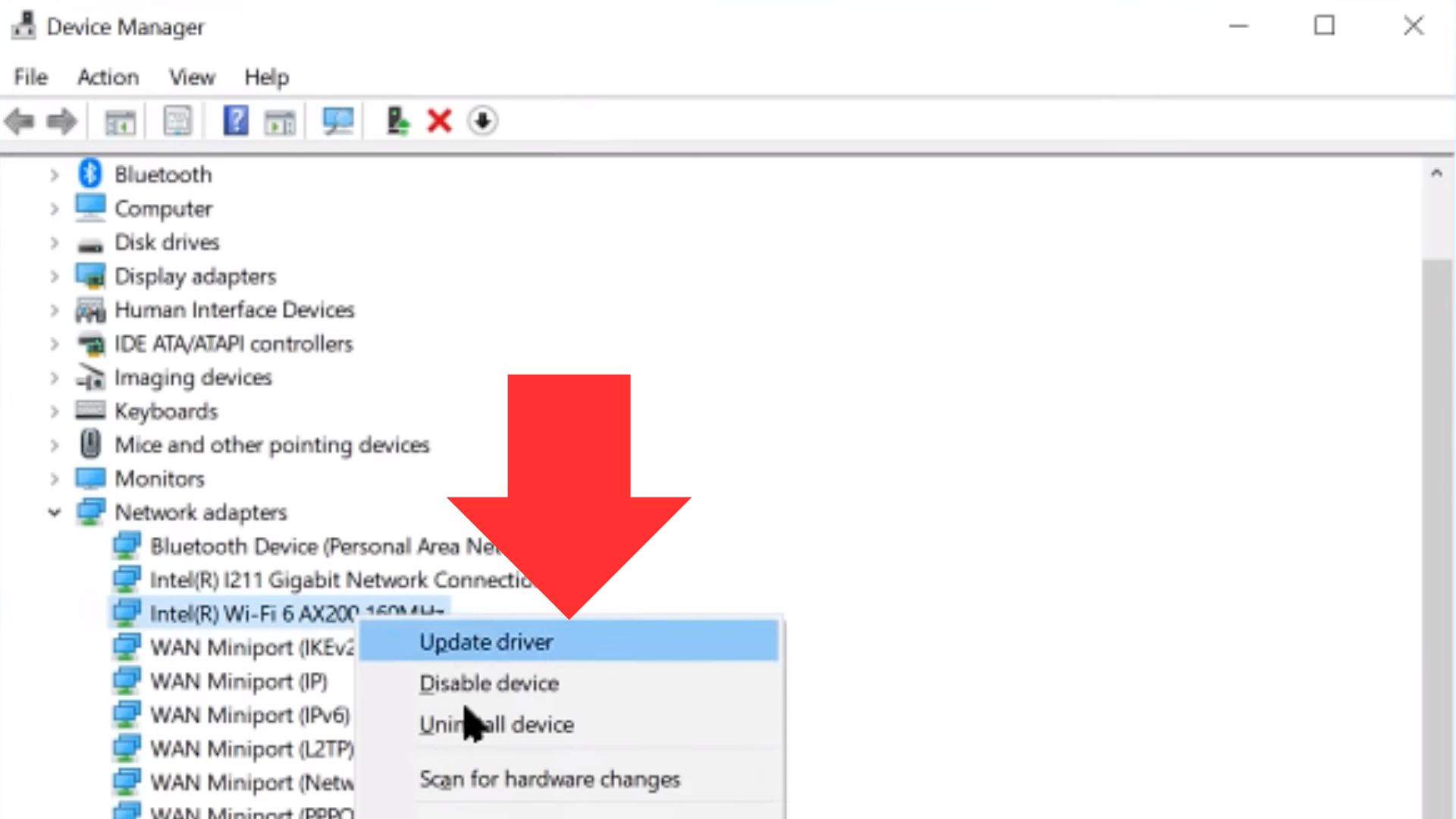Collapse the Network adapters node
This screenshot has height=819, width=1456.
coord(54,513)
